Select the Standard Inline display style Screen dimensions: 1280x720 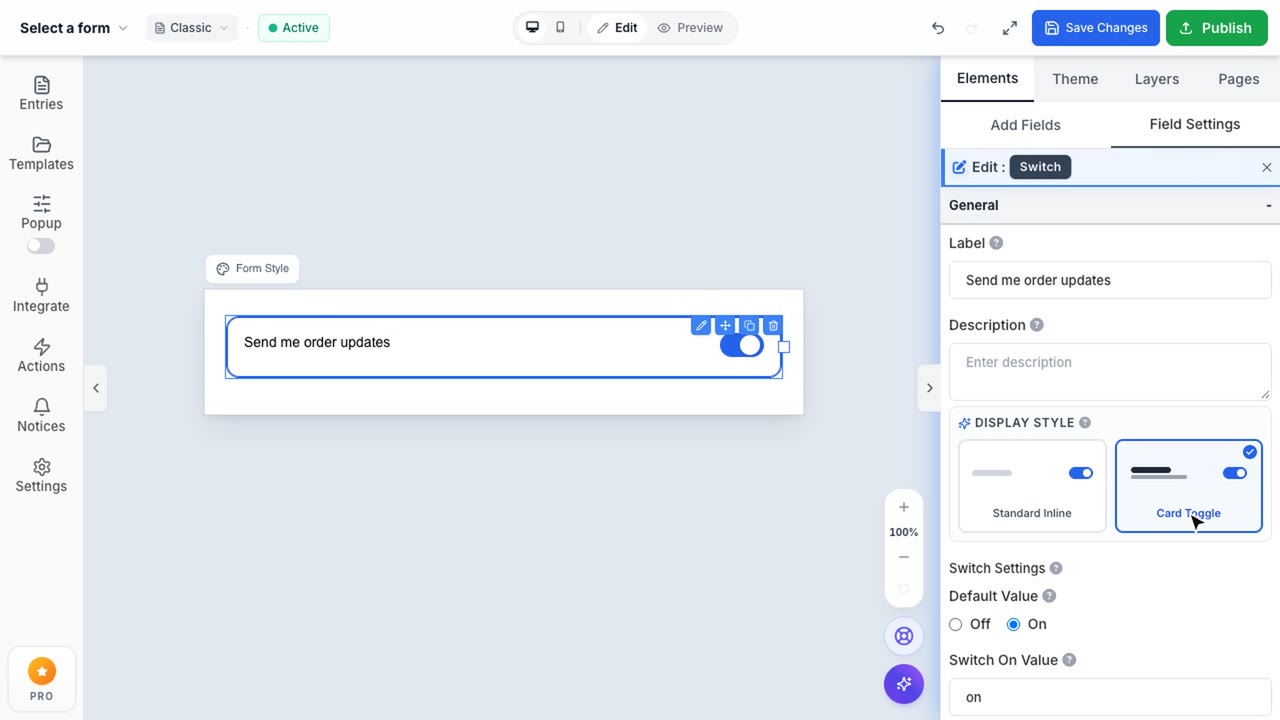1032,486
